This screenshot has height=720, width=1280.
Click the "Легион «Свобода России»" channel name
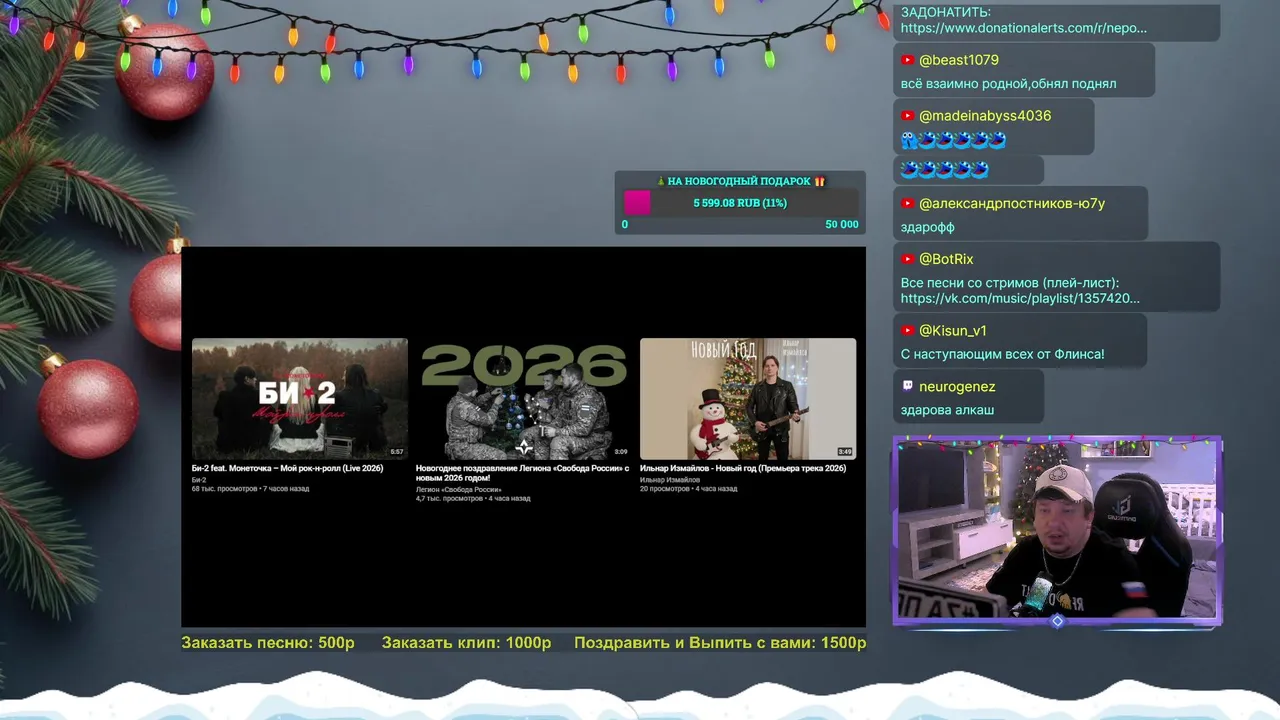[459, 490]
